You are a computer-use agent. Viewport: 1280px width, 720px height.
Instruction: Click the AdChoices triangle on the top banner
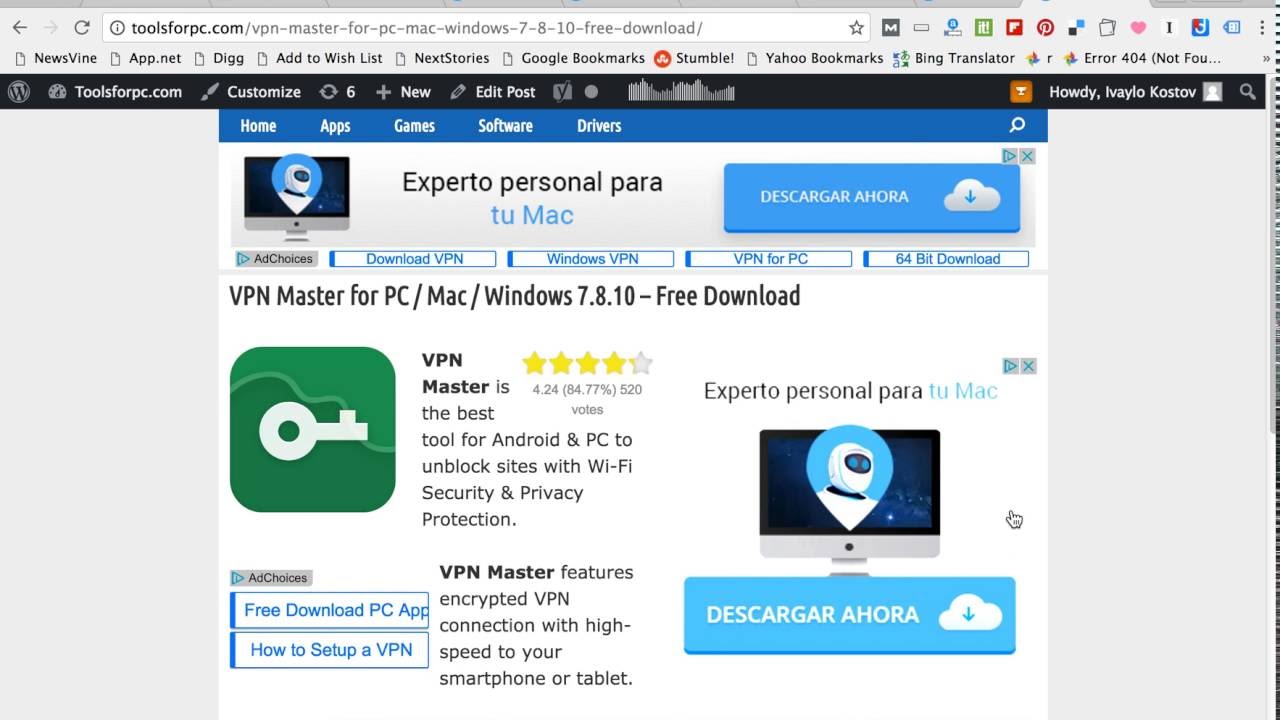(x=1010, y=156)
